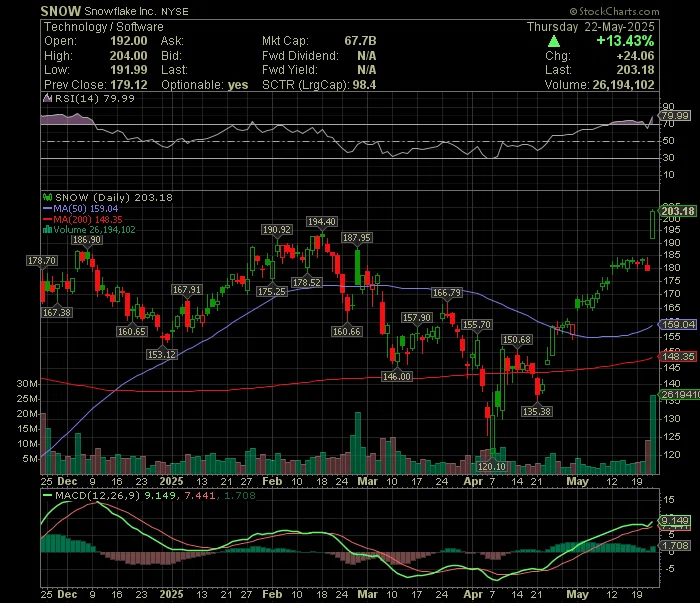Click the SNOW (Daily) candlestick legend icon
700x603 pixels.
point(47,197)
